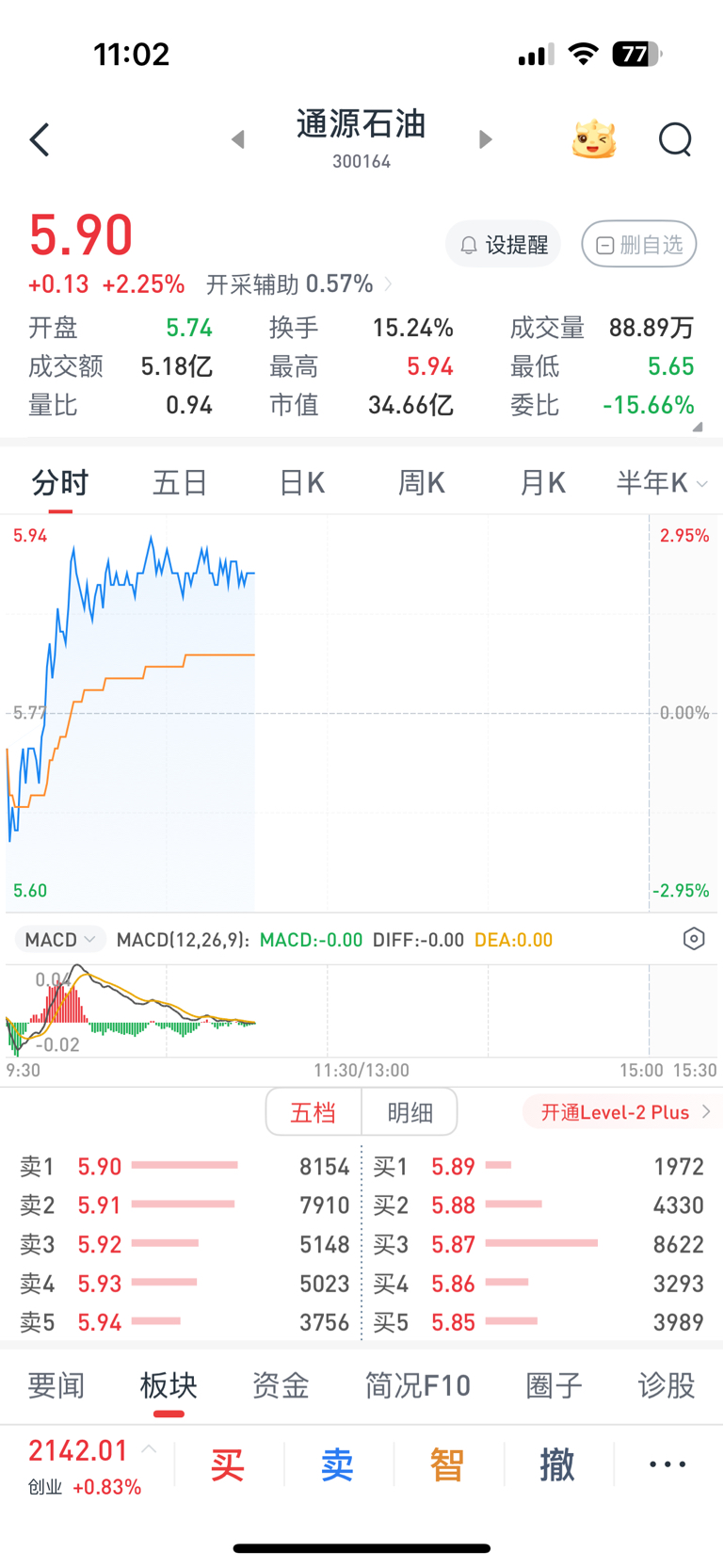Open MACD indicator settings hexagon icon
Viewport: 724px width, 1568px height.
click(x=694, y=939)
